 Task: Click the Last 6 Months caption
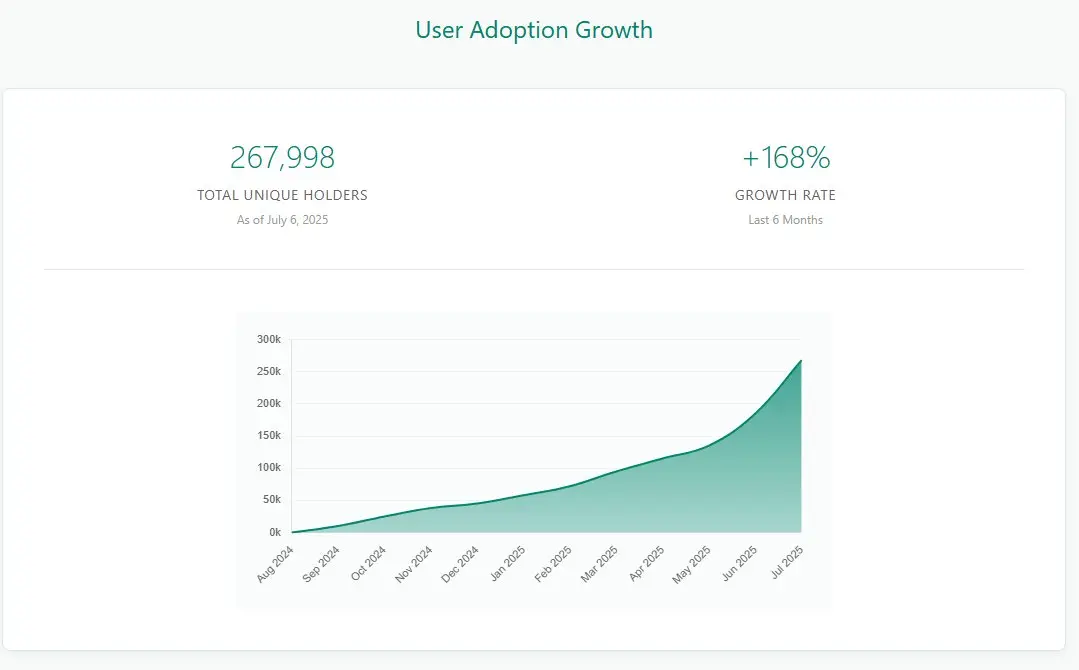click(x=785, y=220)
